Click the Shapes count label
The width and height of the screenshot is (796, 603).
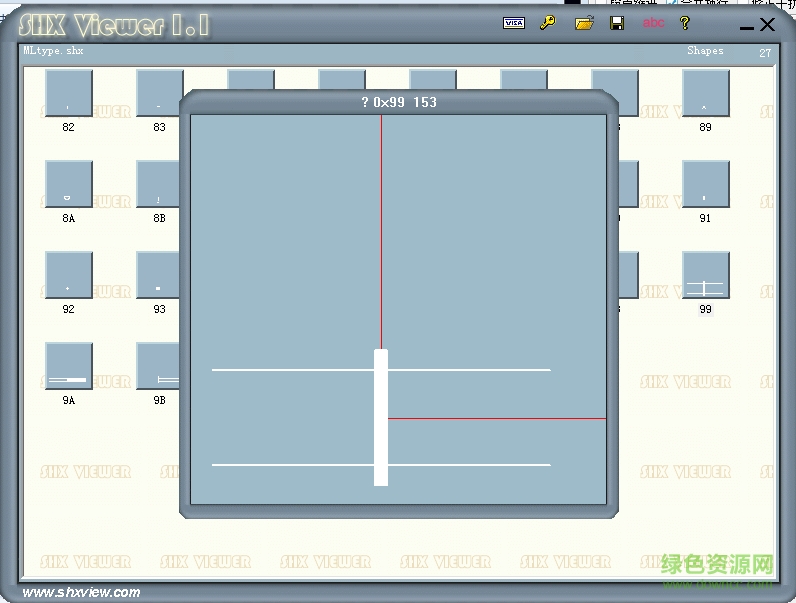[x=705, y=50]
